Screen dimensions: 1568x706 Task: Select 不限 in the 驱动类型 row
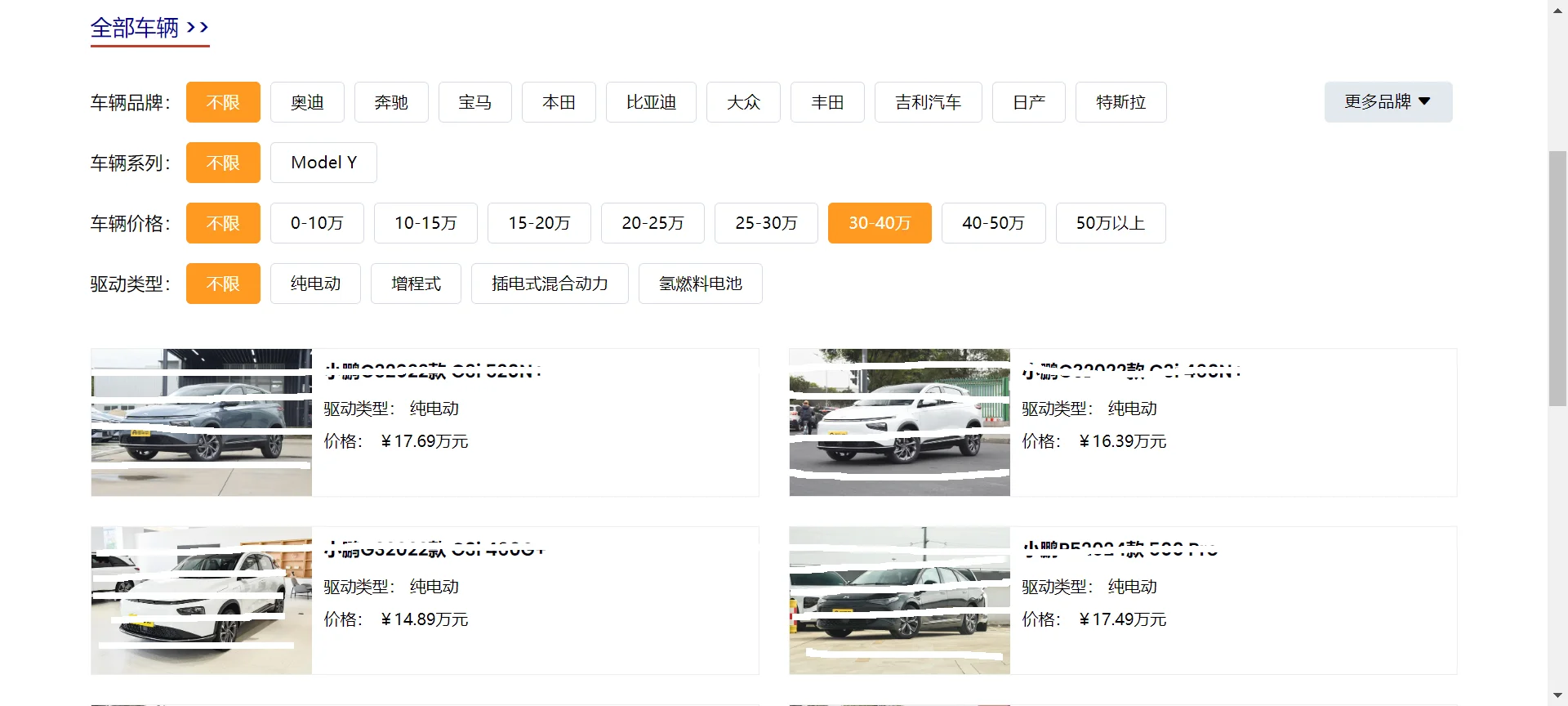pyautogui.click(x=223, y=284)
